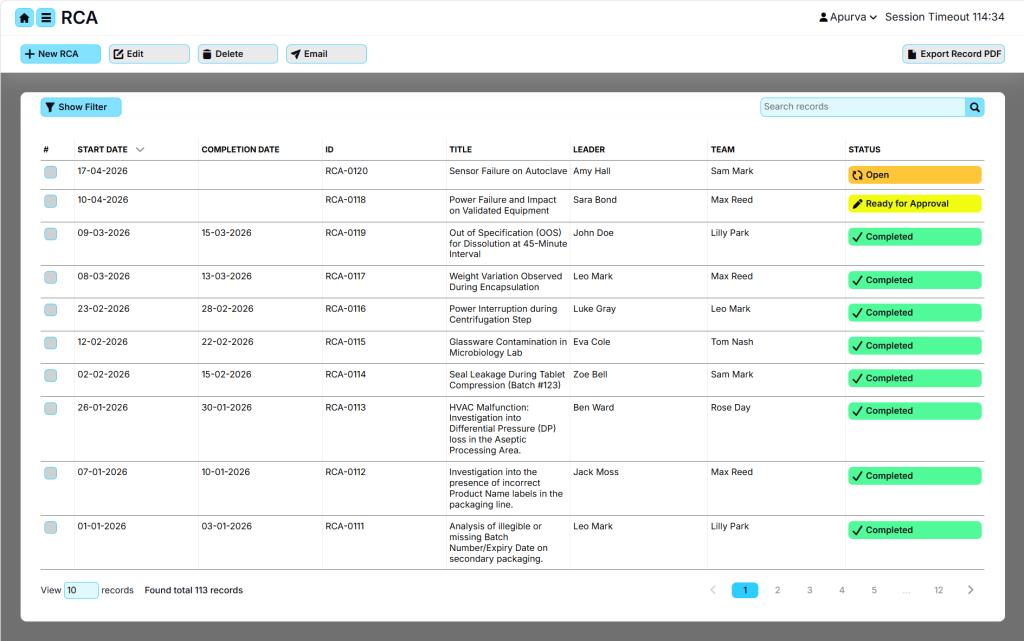Image resolution: width=1024 pixels, height=641 pixels.
Task: Click completion date 13-03-2026
Action: coord(227,276)
